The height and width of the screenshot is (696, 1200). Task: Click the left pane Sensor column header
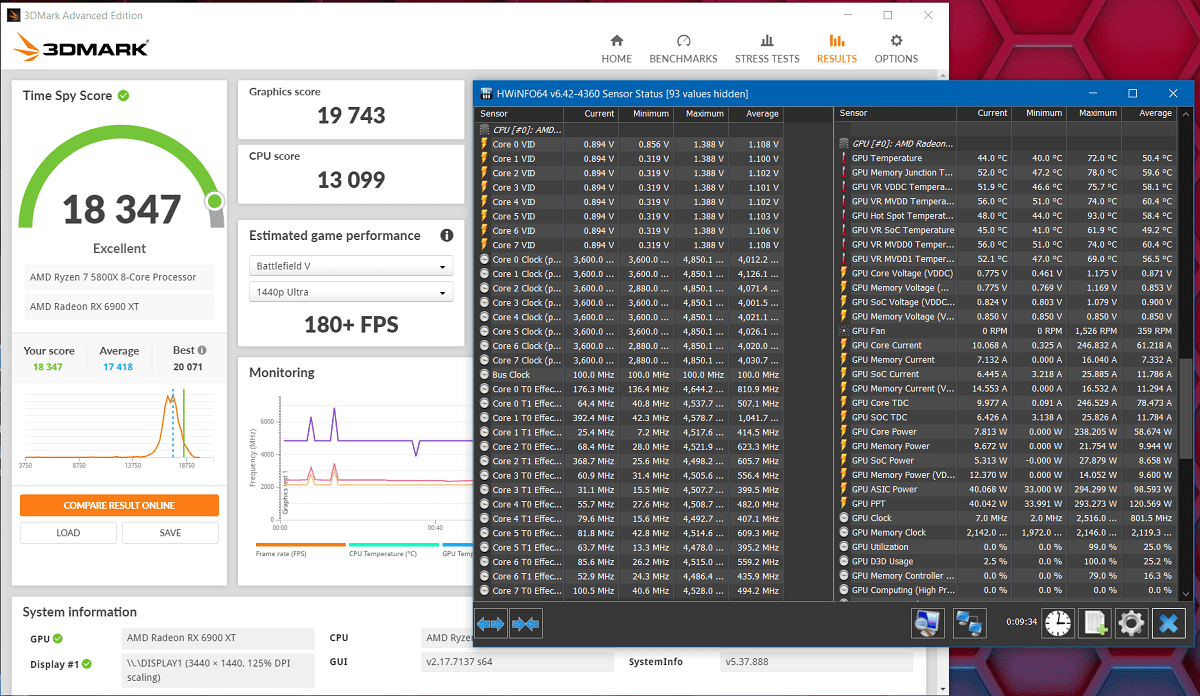pyautogui.click(x=518, y=114)
